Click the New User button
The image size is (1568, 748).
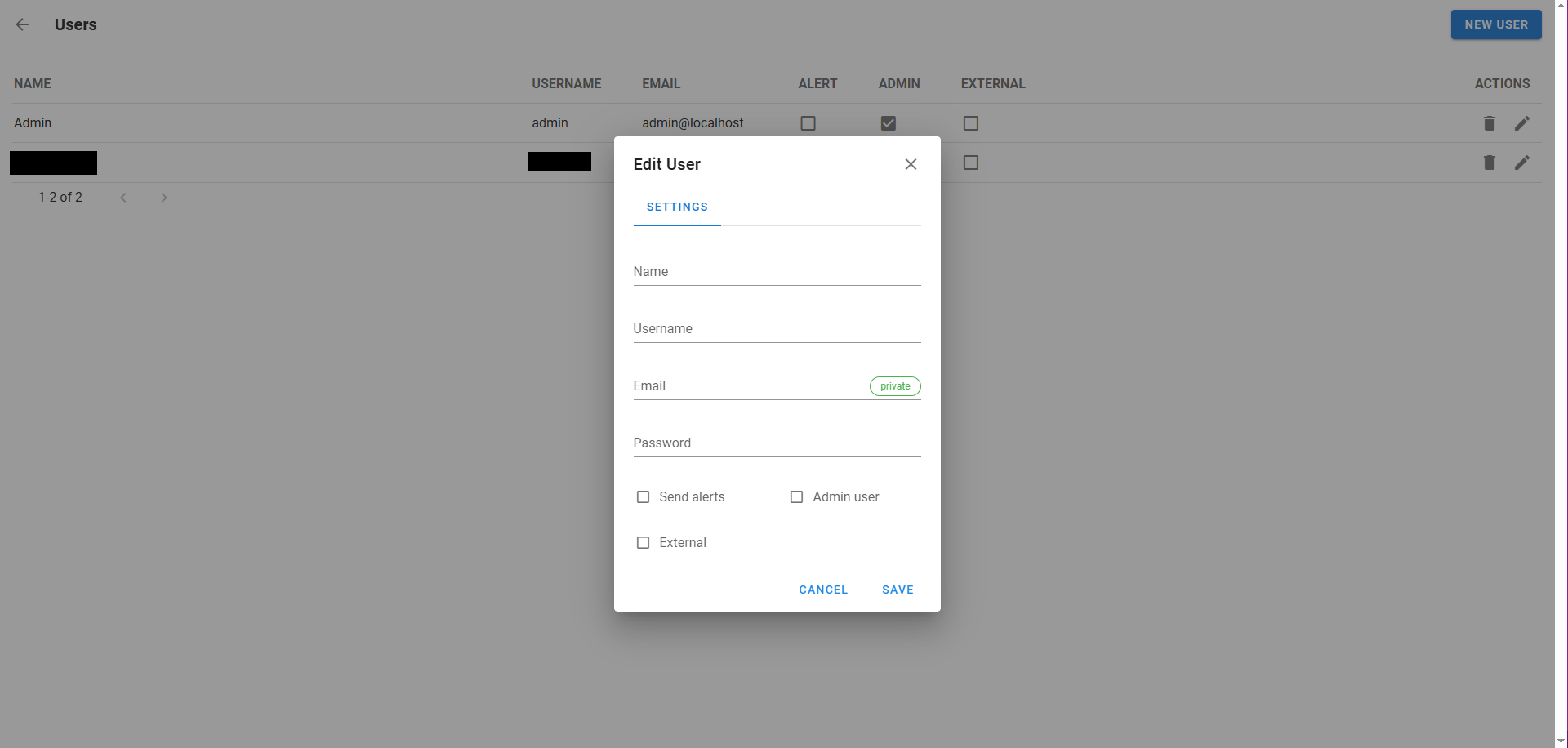pos(1495,24)
